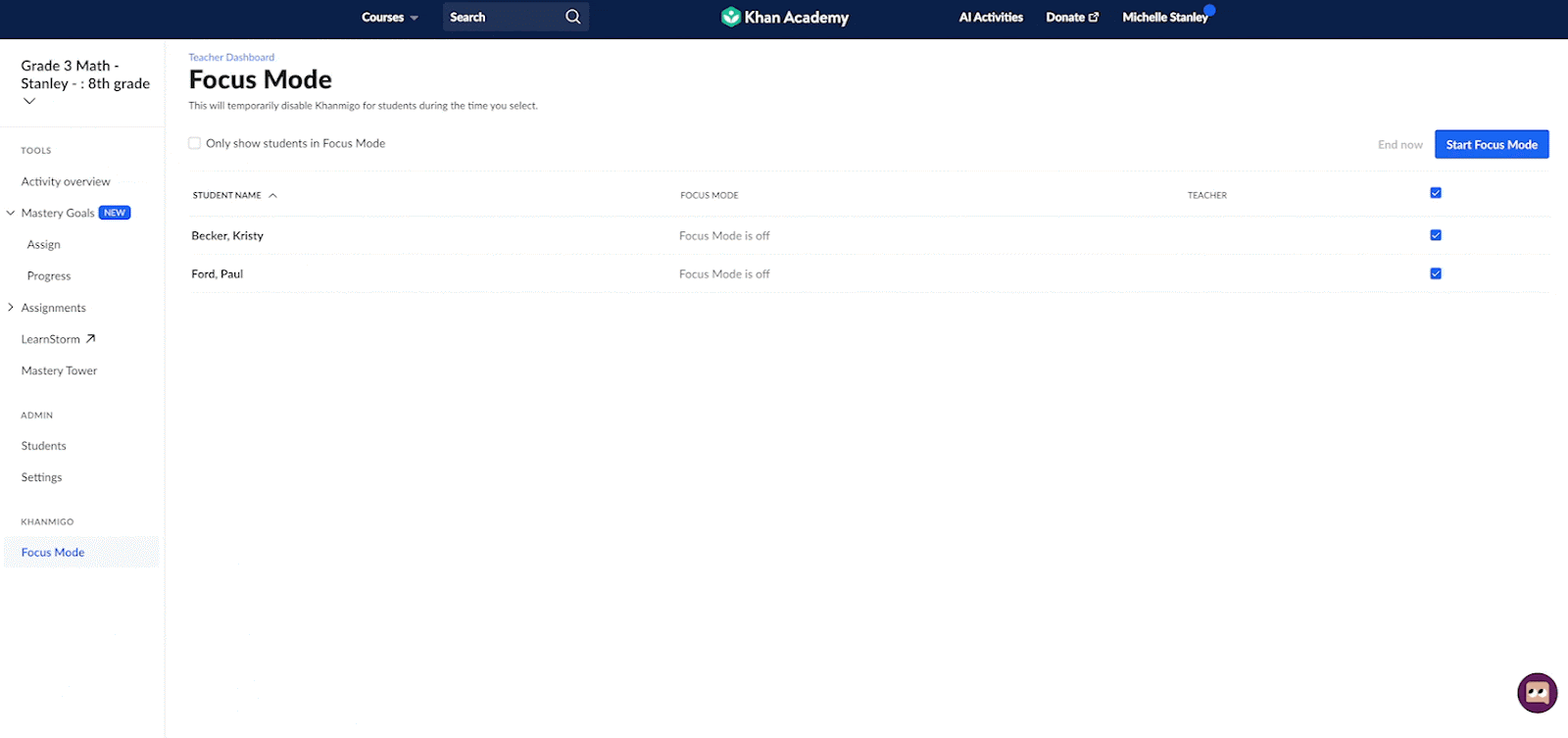Toggle the select-all students checkbox in header
The height and width of the screenshot is (738, 1568).
1436,193
